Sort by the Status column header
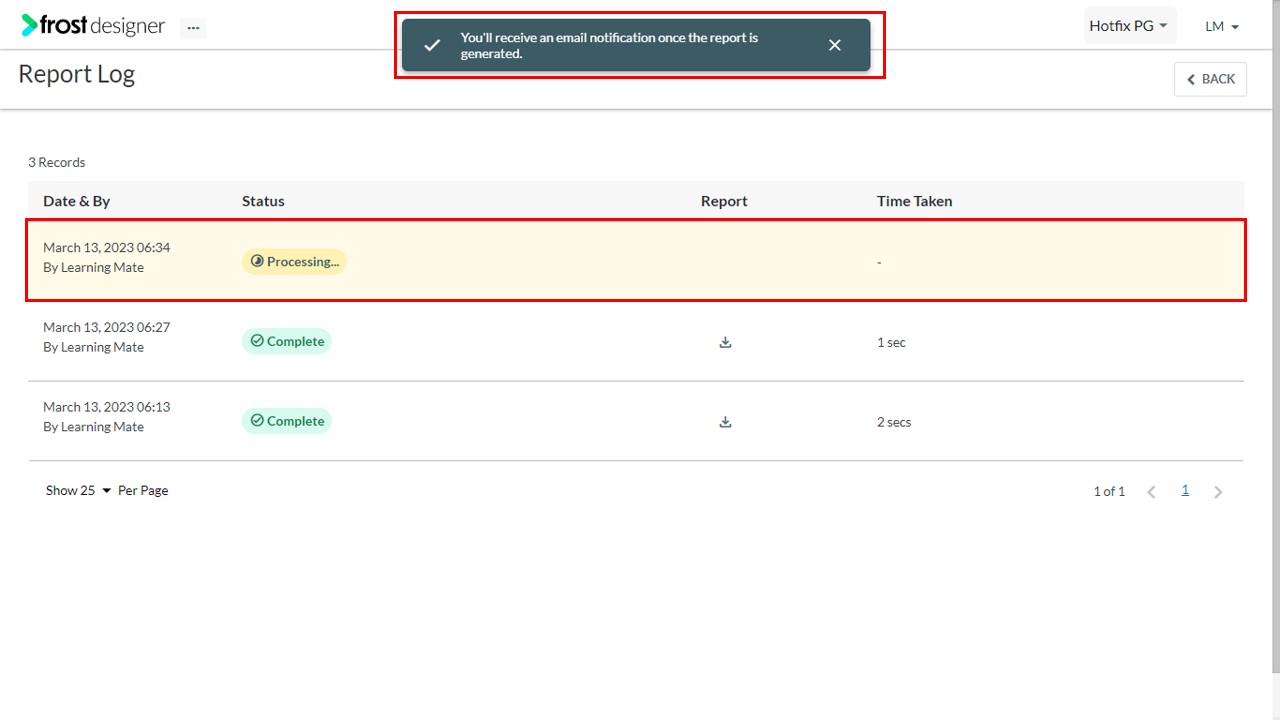1280x720 pixels. coord(263,200)
